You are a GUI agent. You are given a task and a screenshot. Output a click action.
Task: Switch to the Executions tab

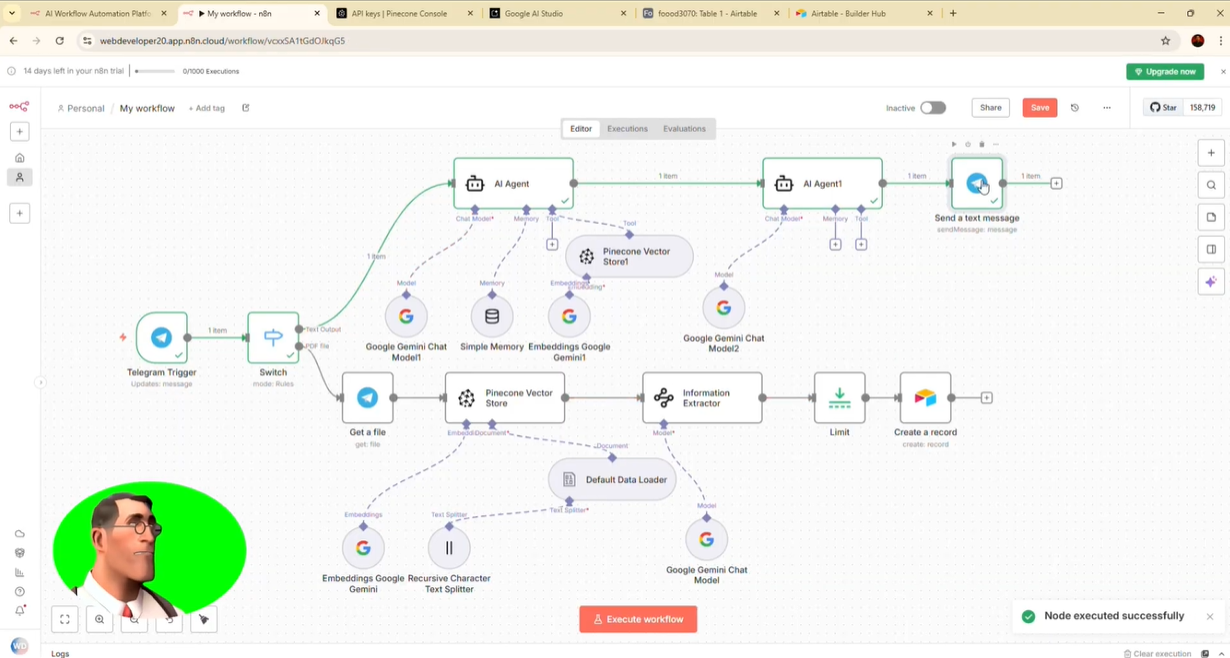627,129
